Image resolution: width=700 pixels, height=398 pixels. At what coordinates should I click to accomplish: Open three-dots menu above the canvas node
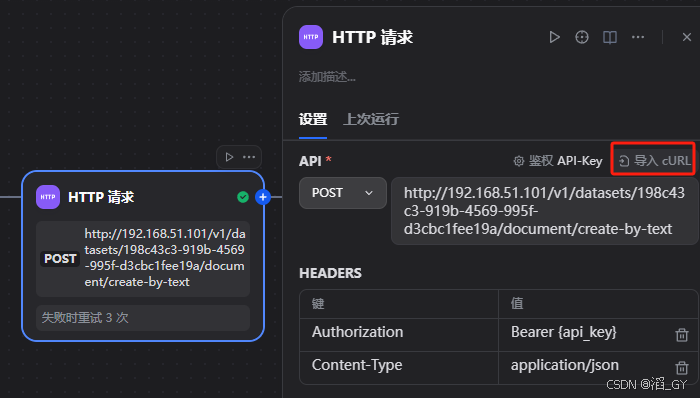[249, 157]
